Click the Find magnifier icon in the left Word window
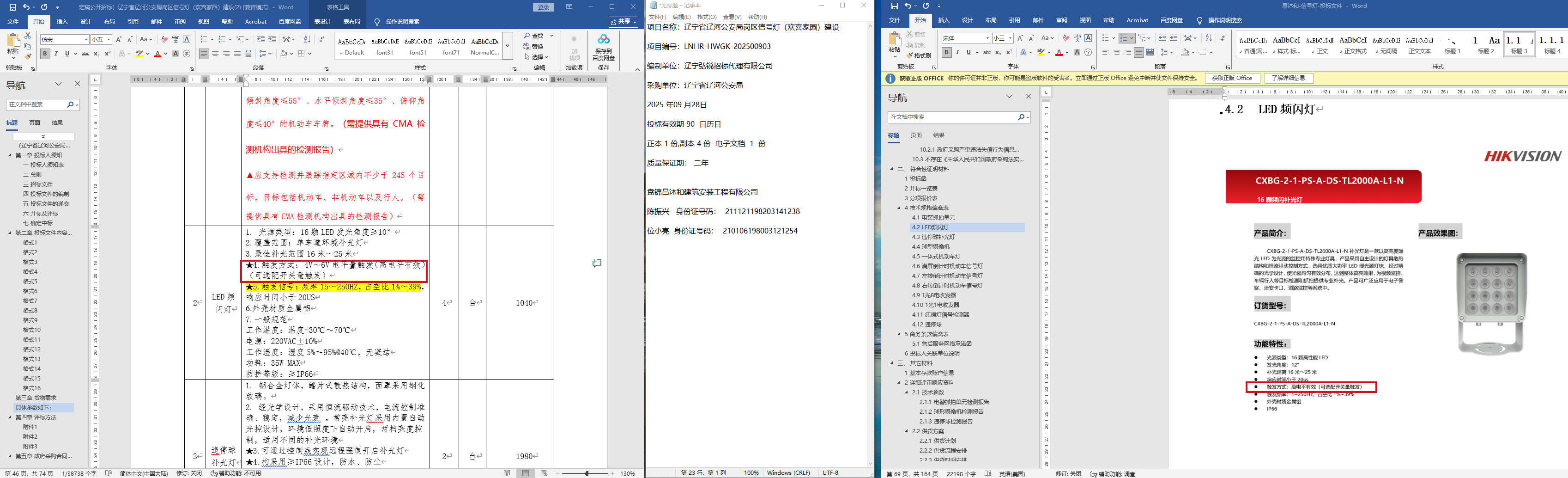 (527, 37)
